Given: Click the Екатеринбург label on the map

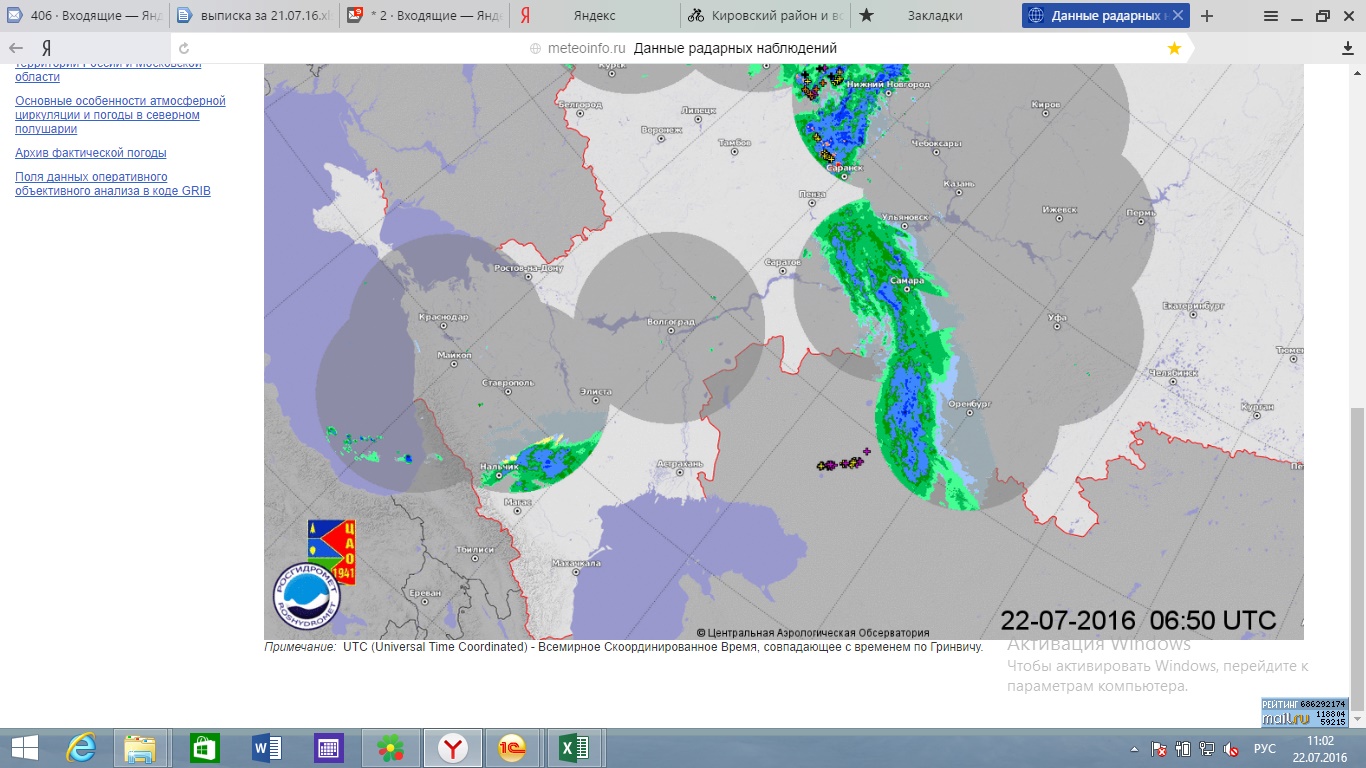Looking at the screenshot, I should (1191, 305).
